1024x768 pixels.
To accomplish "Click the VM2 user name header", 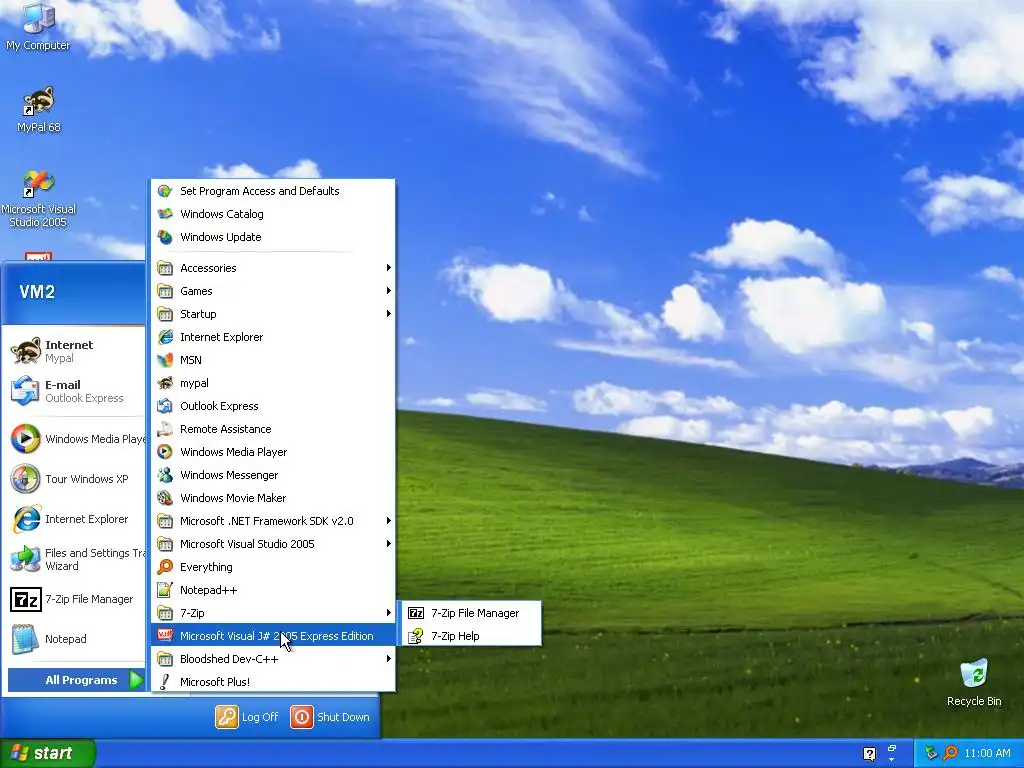I will pyautogui.click(x=37, y=291).
